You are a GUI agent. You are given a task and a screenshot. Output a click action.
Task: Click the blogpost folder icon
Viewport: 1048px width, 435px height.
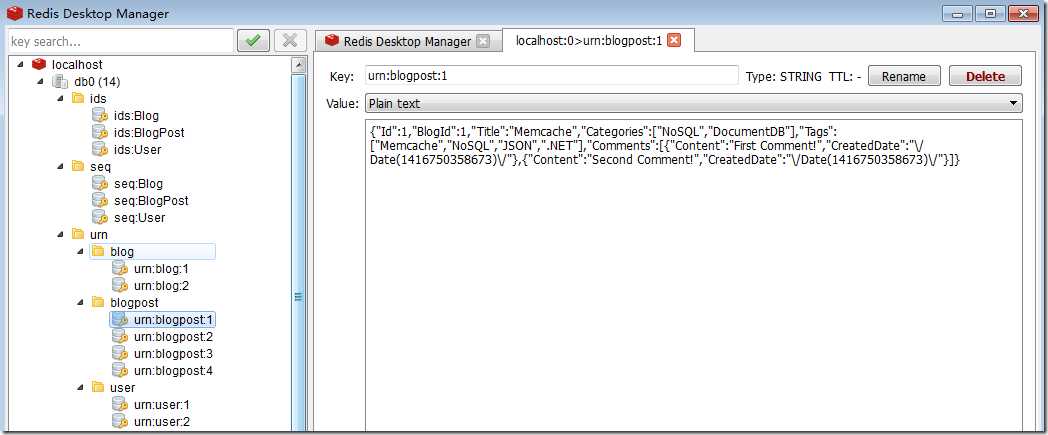(x=98, y=303)
